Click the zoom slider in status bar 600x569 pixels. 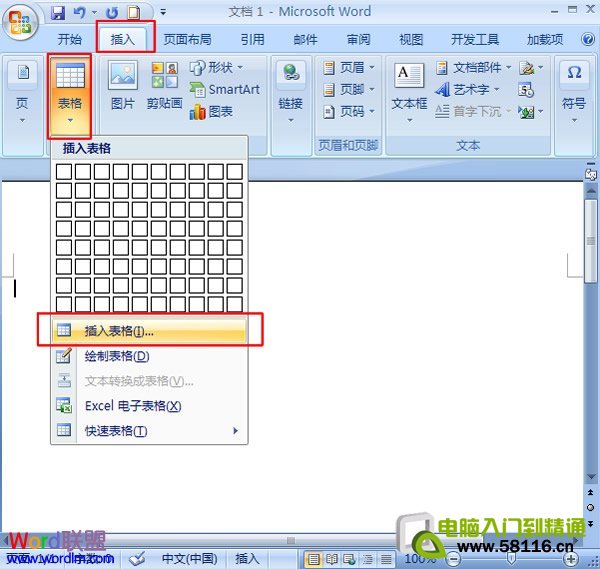point(510,559)
